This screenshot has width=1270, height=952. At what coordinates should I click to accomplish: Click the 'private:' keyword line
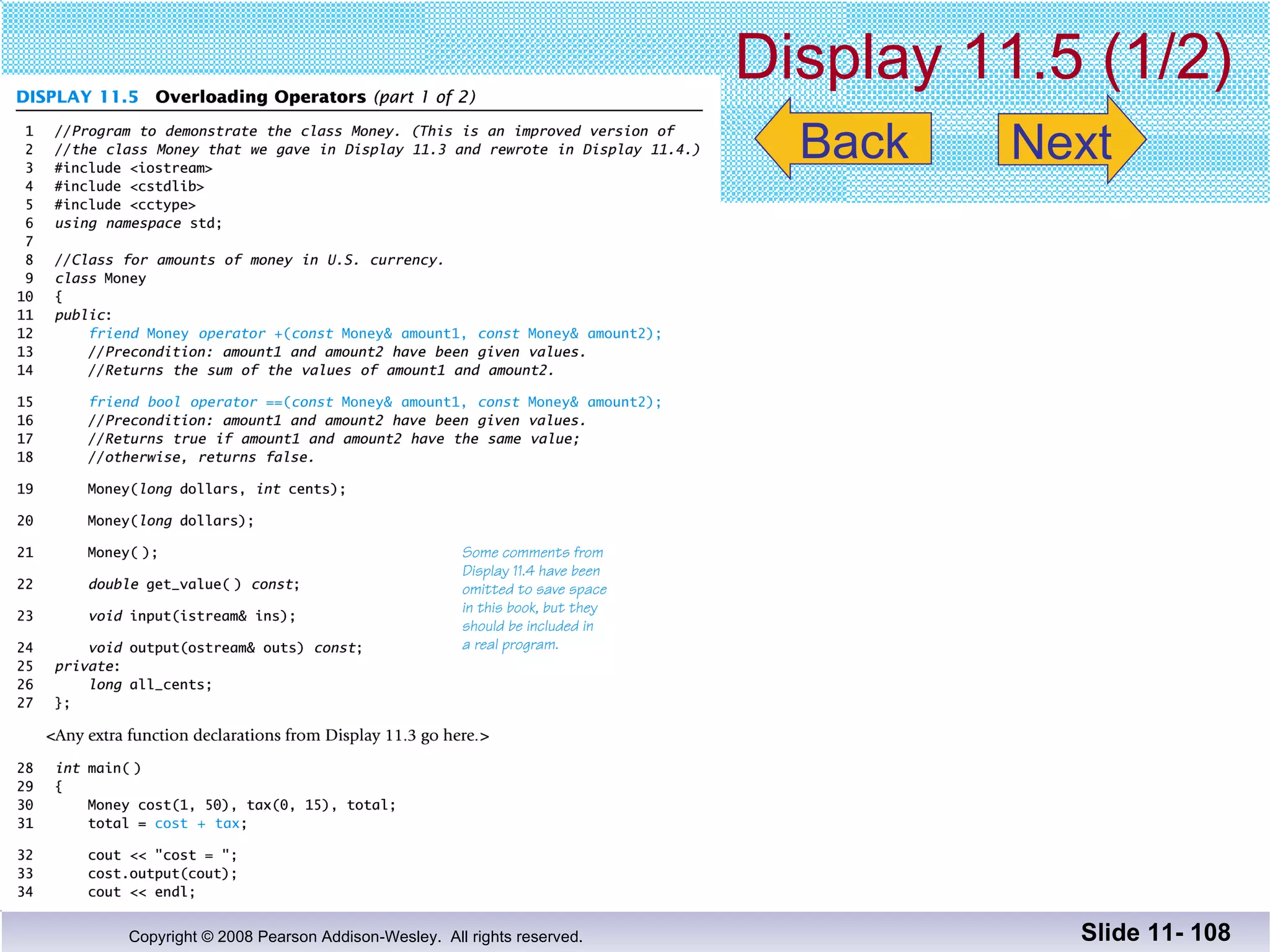pyautogui.click(x=87, y=666)
